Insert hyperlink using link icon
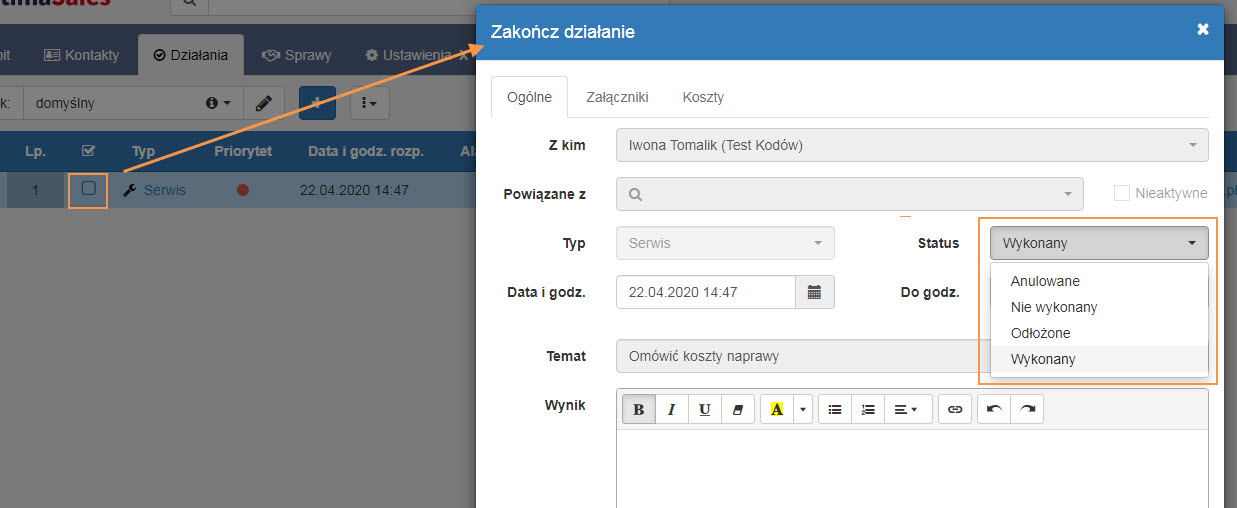This screenshot has height=508, width=1237. click(x=955, y=409)
